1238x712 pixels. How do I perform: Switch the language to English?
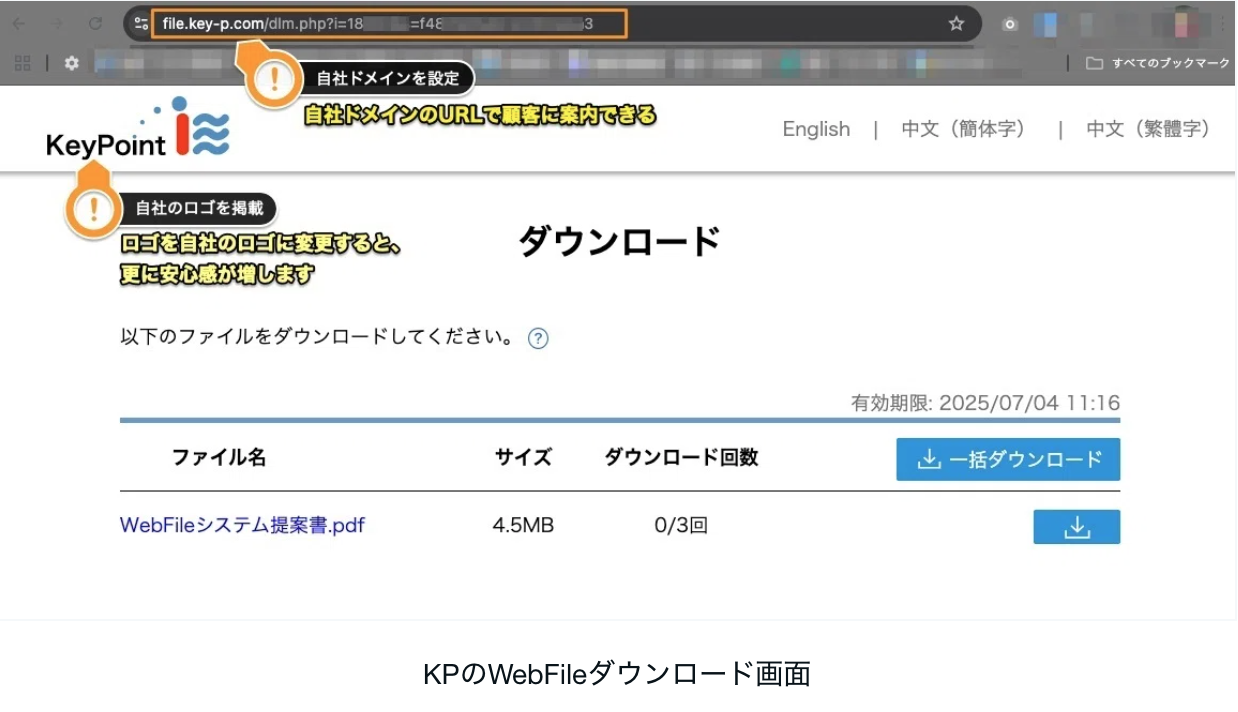(x=816, y=129)
